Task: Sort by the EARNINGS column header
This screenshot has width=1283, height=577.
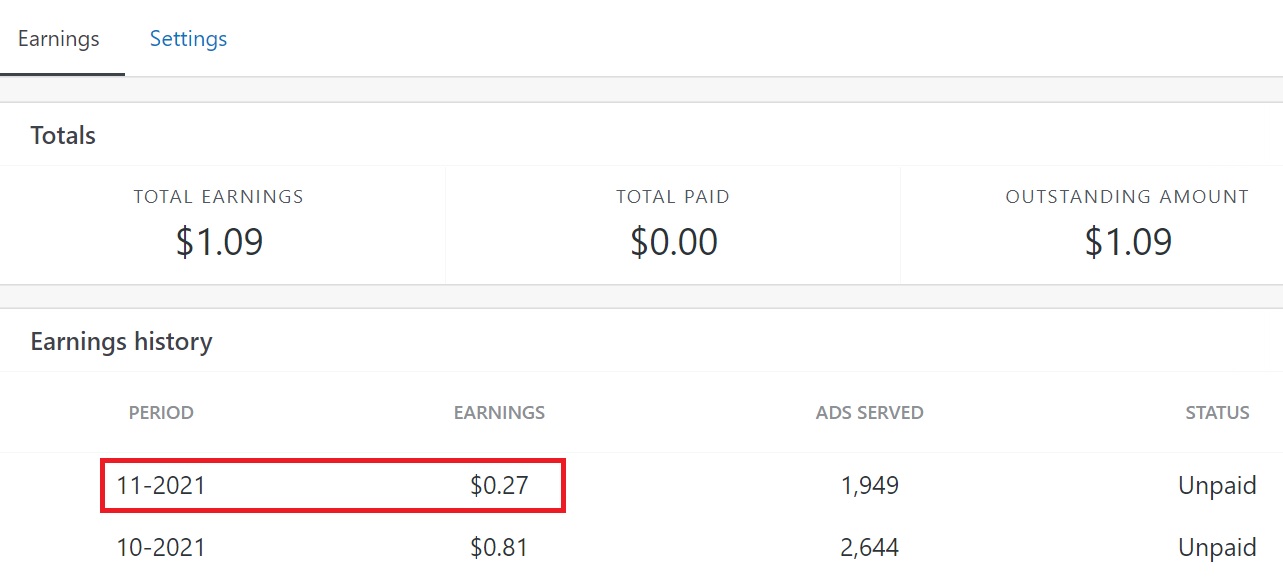Action: click(x=499, y=412)
